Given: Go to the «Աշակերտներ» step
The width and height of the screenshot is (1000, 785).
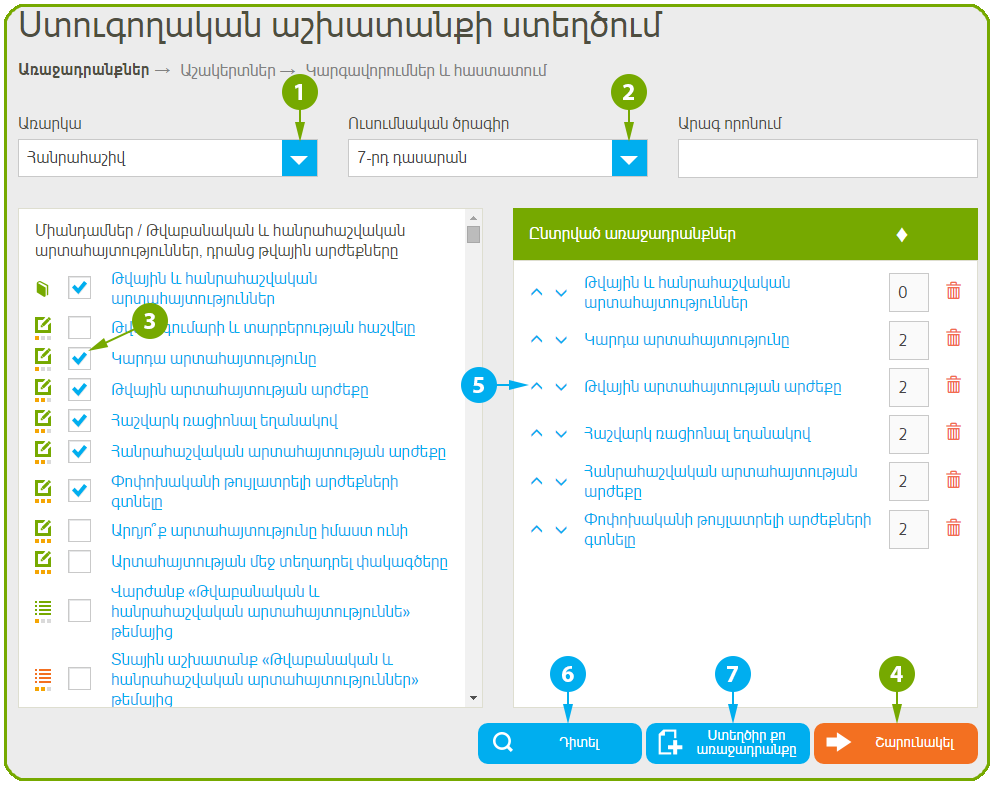Looking at the screenshot, I should point(227,71).
